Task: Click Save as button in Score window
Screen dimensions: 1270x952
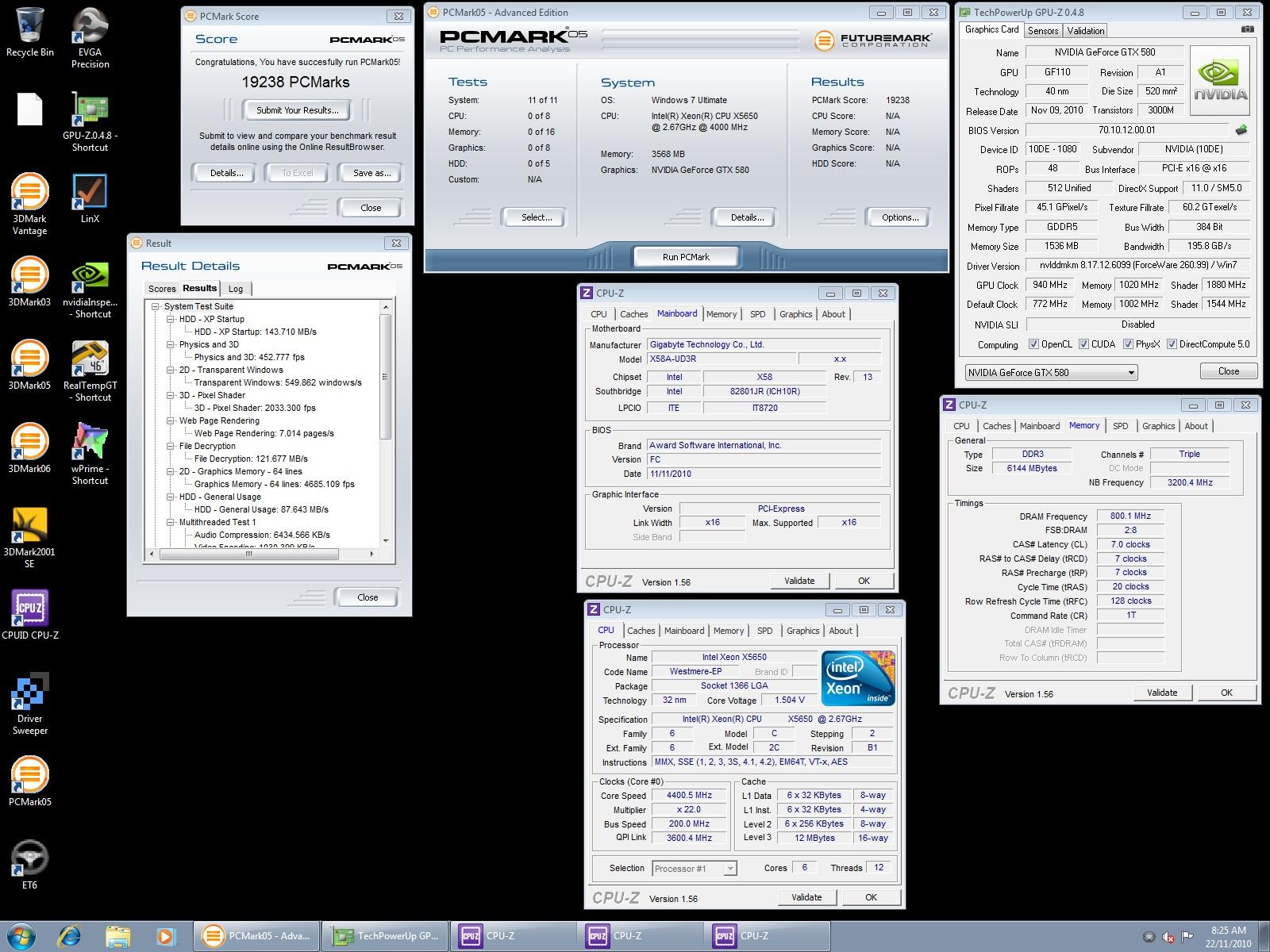Action: tap(371, 173)
